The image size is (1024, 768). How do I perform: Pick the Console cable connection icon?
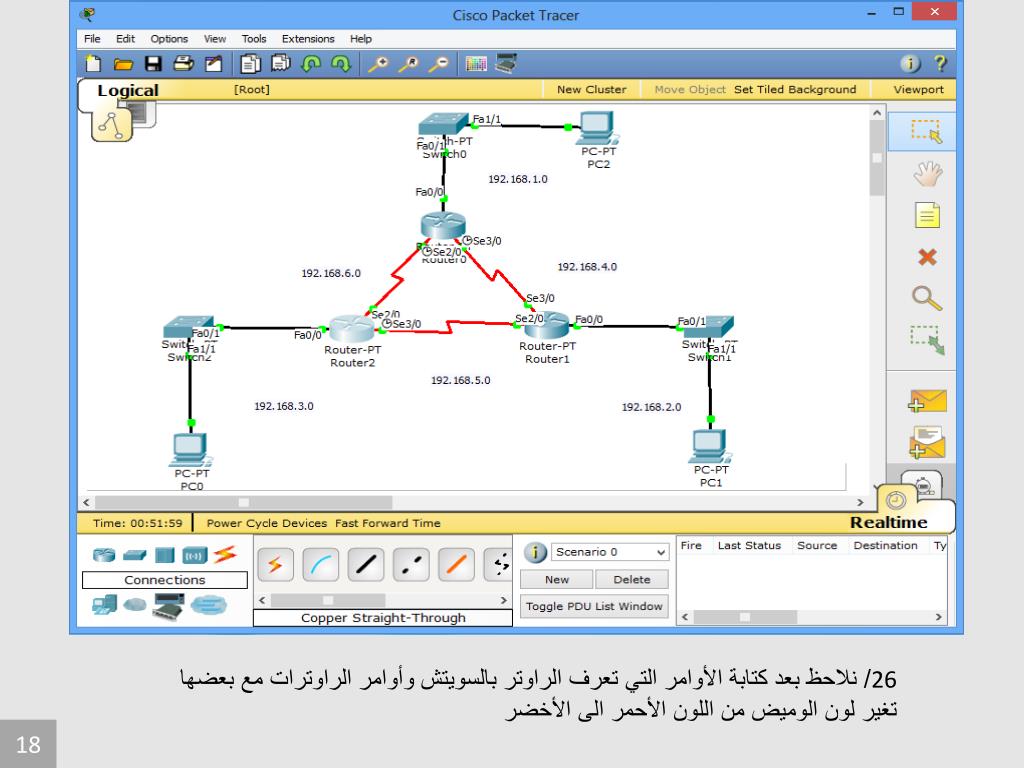click(321, 565)
